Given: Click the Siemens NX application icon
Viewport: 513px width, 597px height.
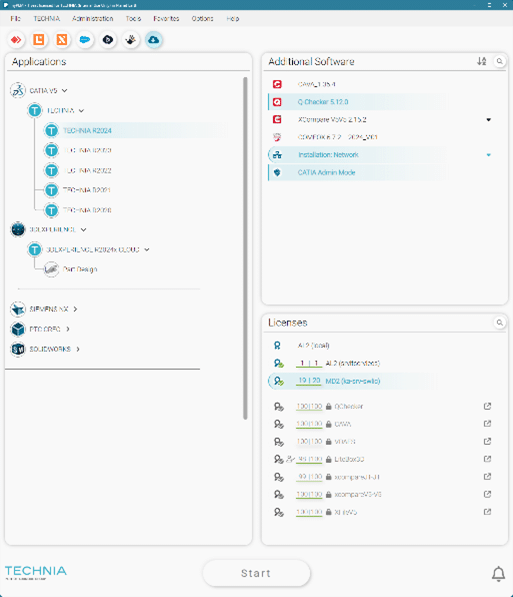Looking at the screenshot, I should 18,309.
